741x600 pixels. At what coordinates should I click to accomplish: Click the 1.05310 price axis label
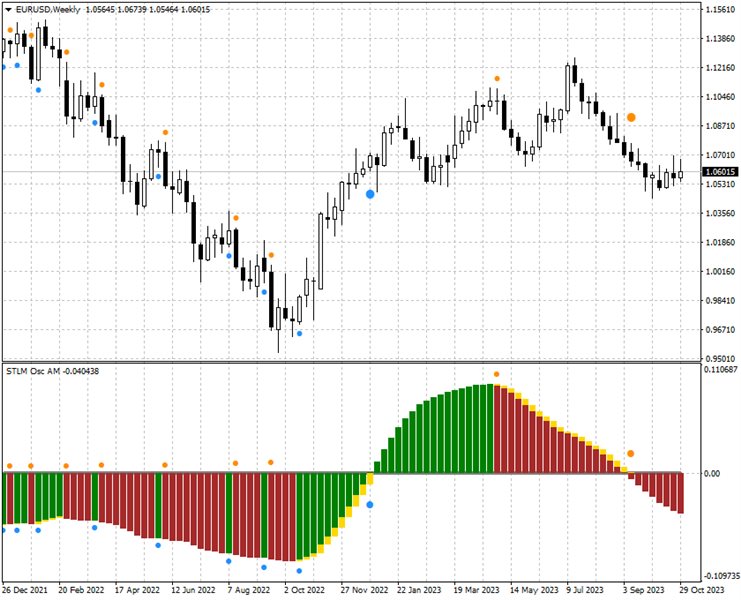(x=720, y=184)
